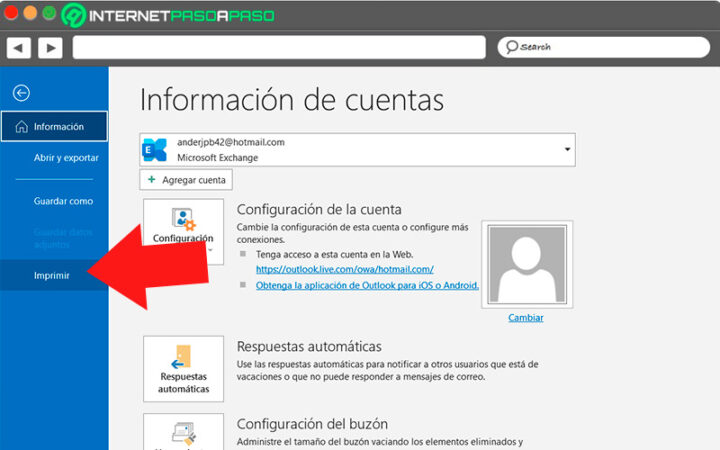Click anderjpb42@hotmail.com account text
The width and height of the screenshot is (720, 450).
pyautogui.click(x=231, y=142)
